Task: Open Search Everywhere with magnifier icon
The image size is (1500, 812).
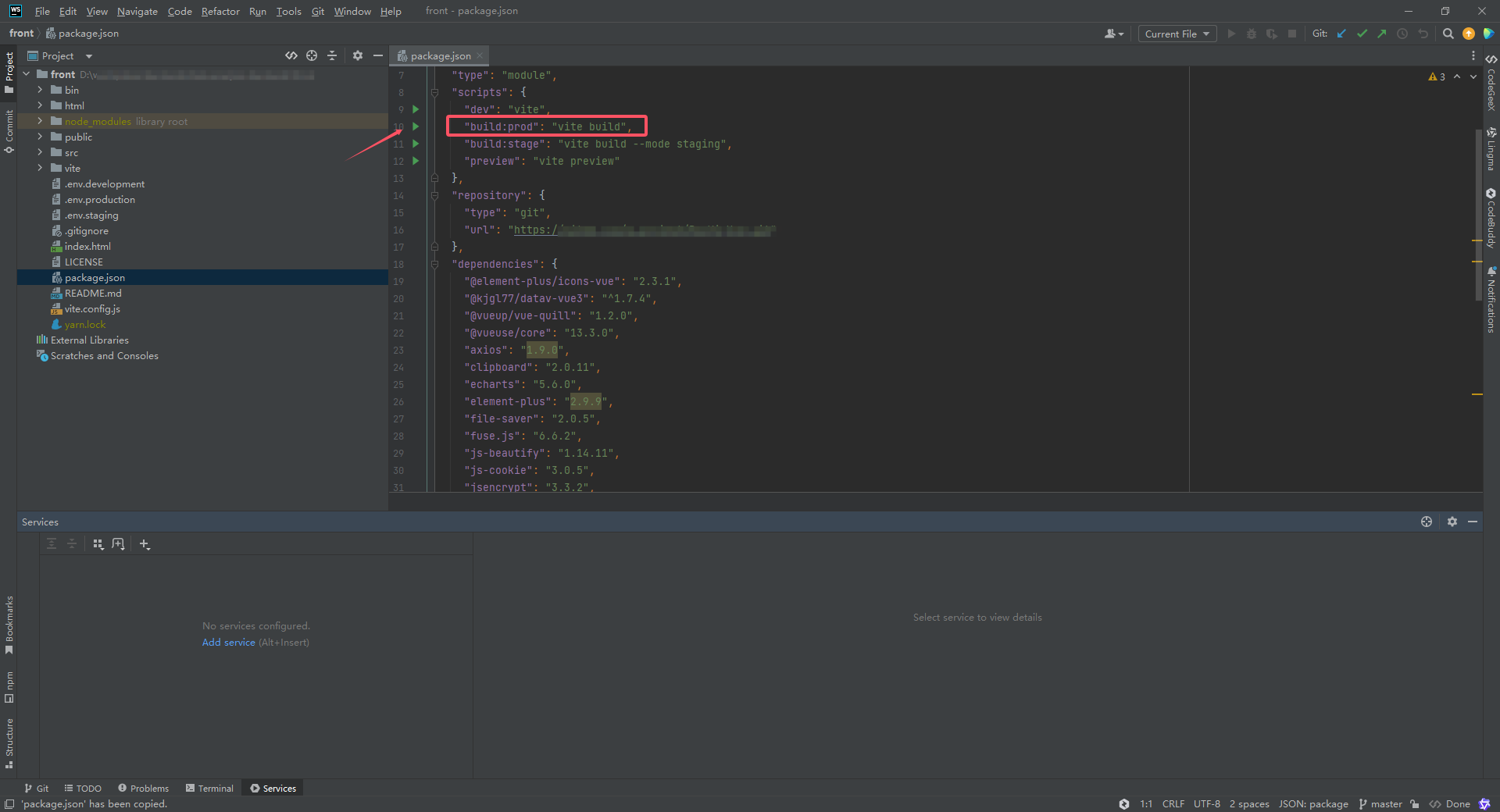Action: (x=1448, y=34)
